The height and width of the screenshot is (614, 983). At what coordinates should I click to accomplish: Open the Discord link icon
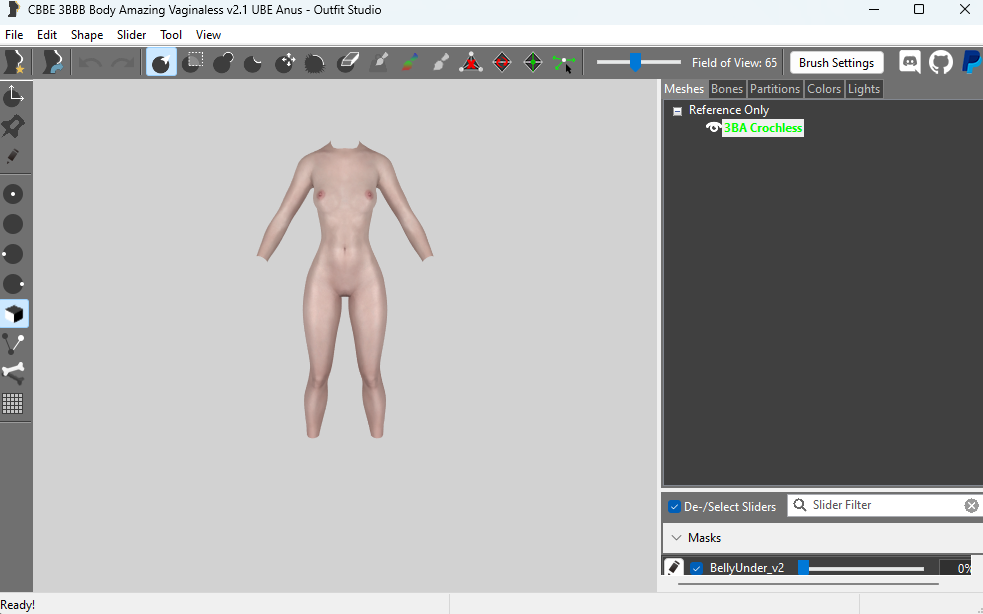click(x=910, y=62)
